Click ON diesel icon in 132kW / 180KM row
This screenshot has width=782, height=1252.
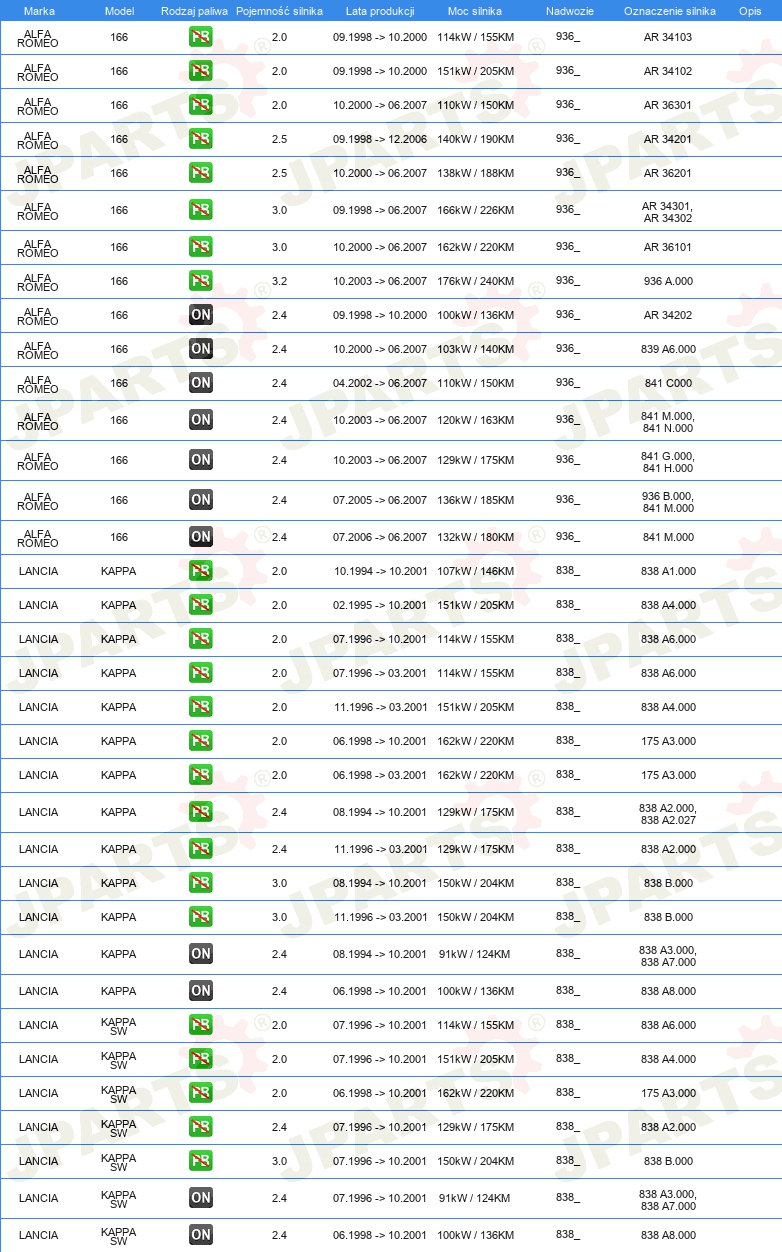pos(200,538)
